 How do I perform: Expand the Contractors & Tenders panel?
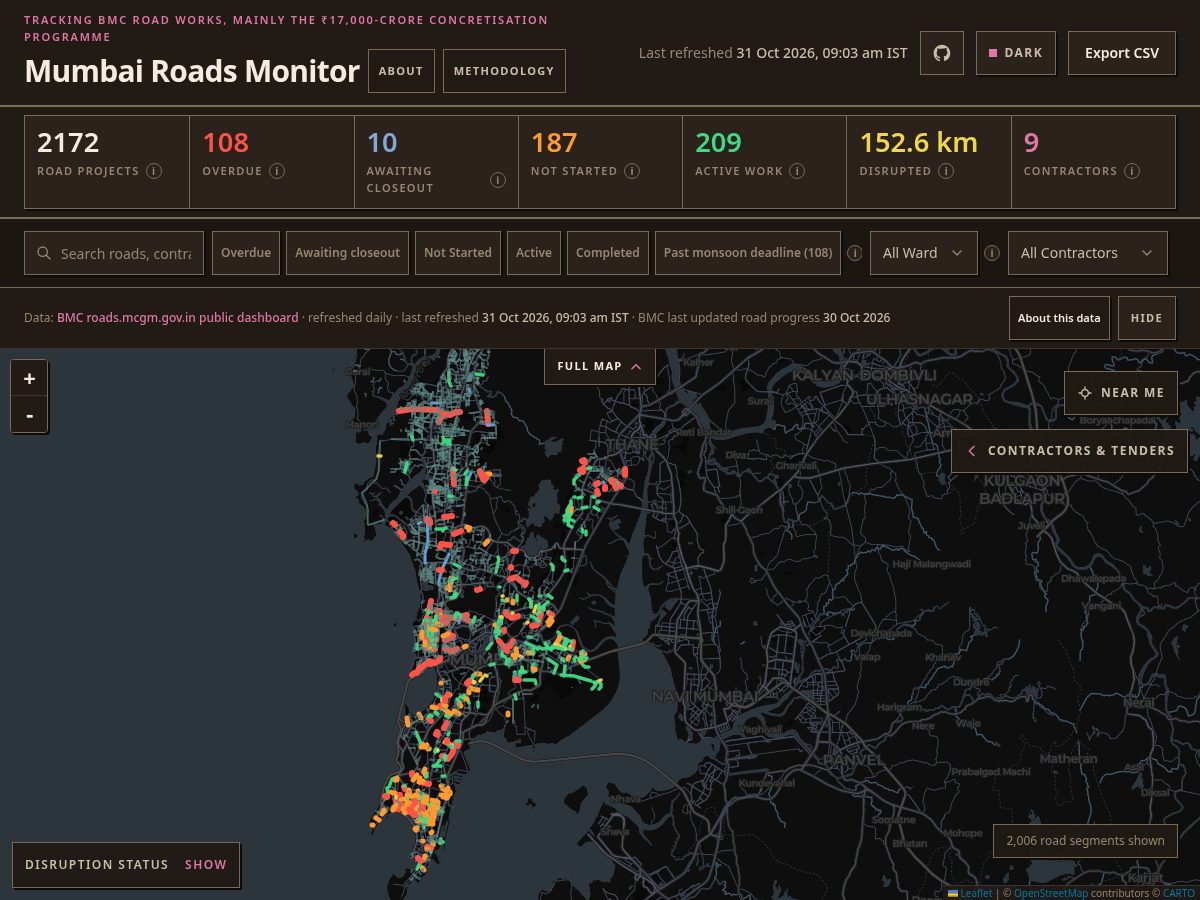1070,451
